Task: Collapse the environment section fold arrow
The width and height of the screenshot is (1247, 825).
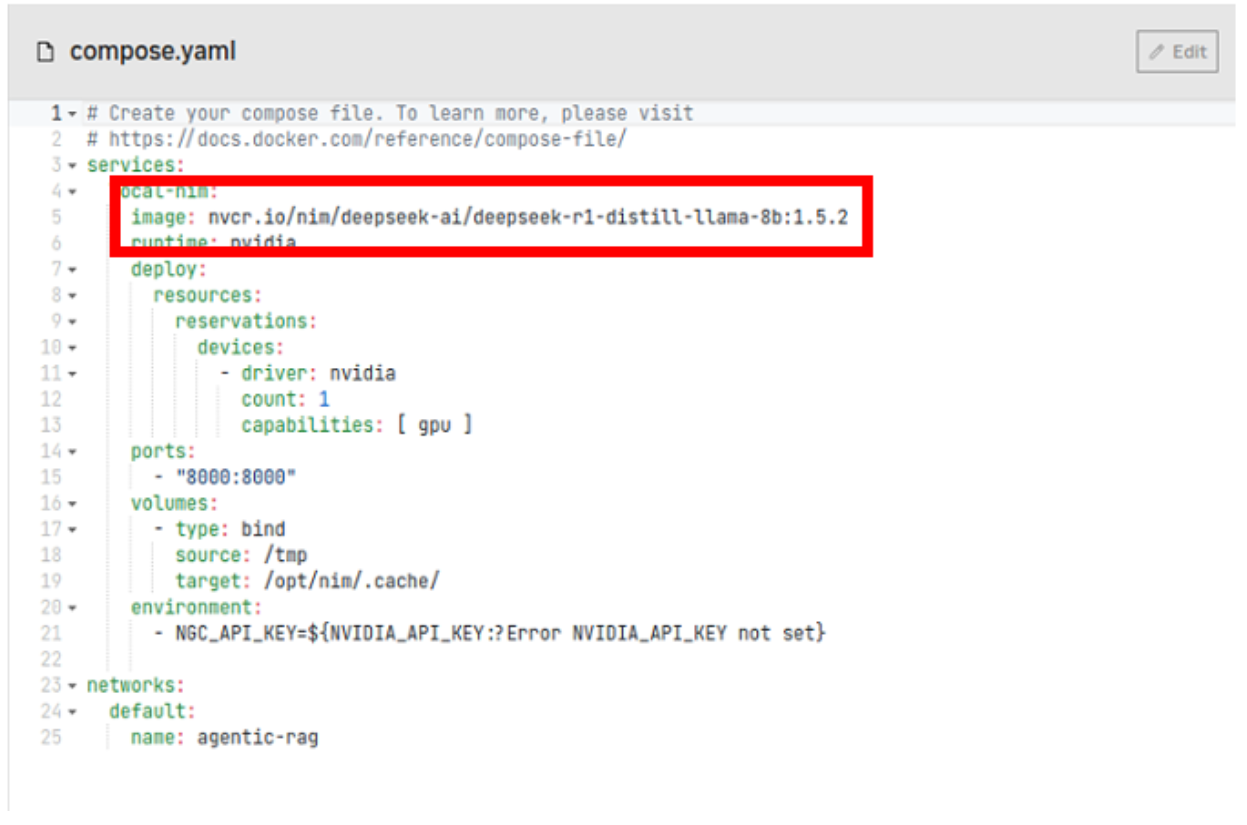Action: 72,607
